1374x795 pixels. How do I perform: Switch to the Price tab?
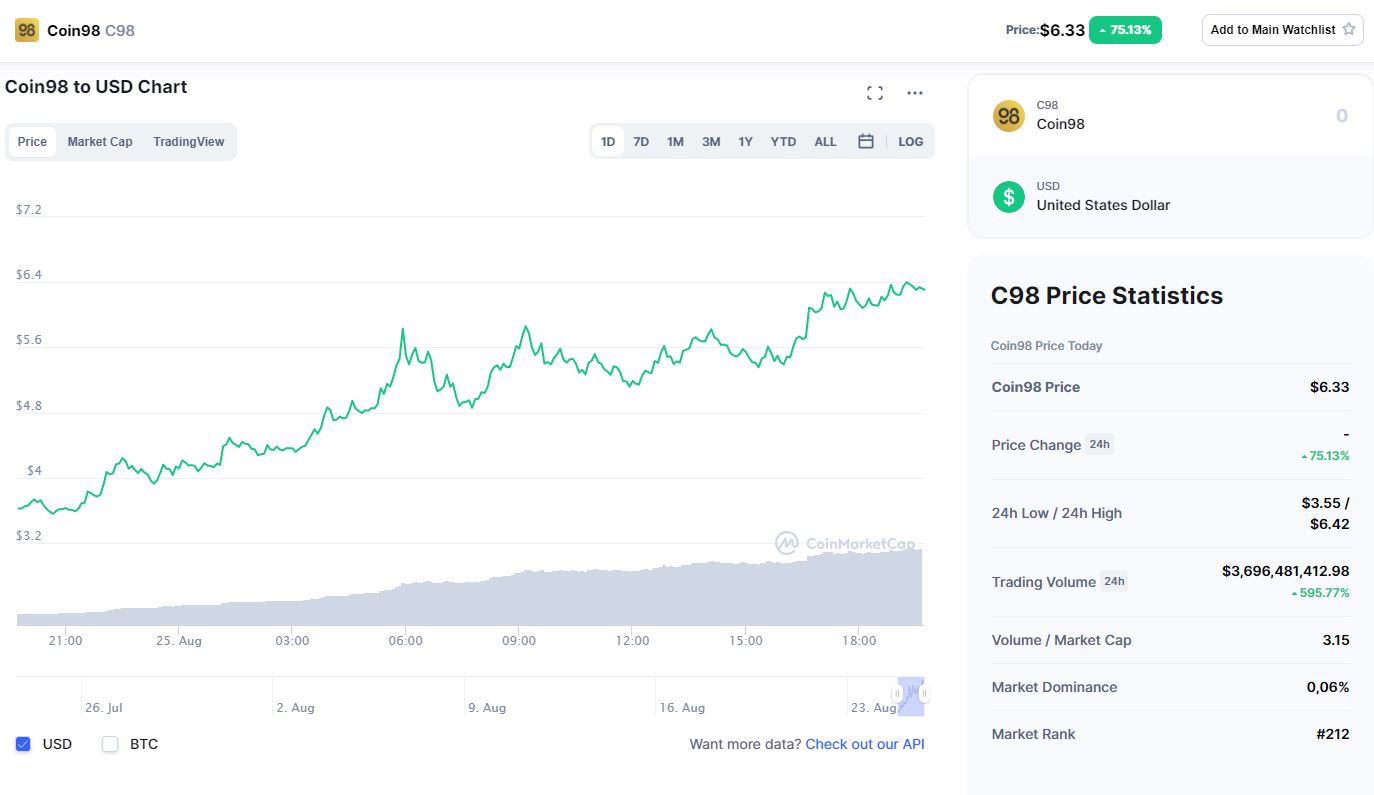(x=32, y=142)
